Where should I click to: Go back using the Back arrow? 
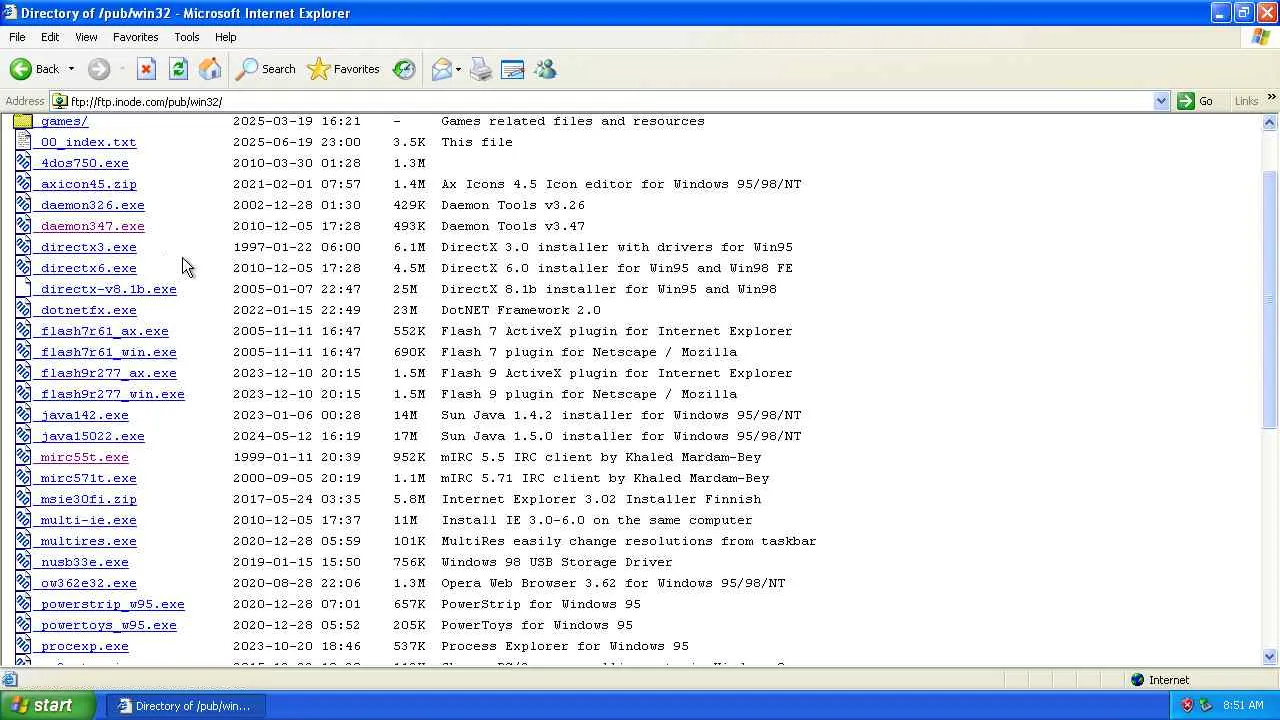tap(34, 69)
